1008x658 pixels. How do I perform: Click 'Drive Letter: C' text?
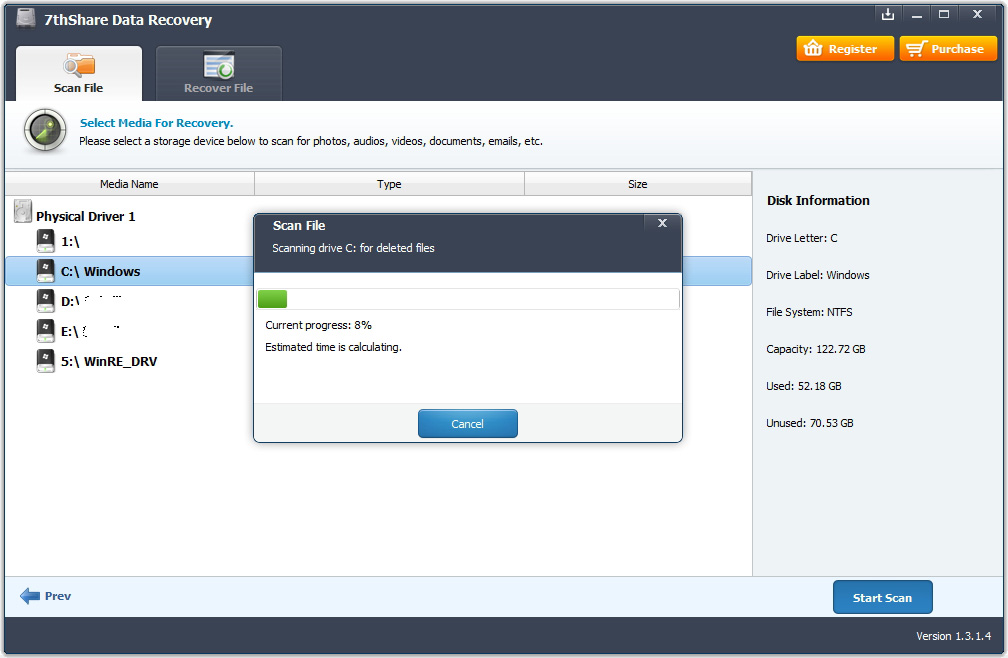pyautogui.click(x=802, y=238)
